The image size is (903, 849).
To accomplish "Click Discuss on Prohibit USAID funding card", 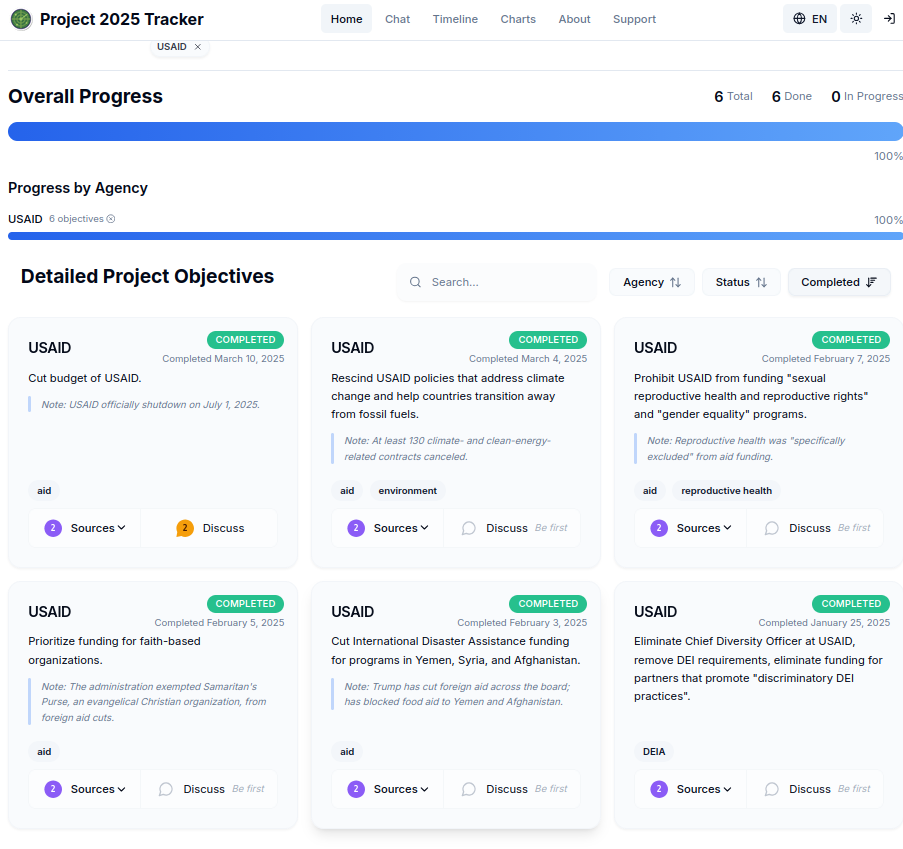I will (x=815, y=528).
